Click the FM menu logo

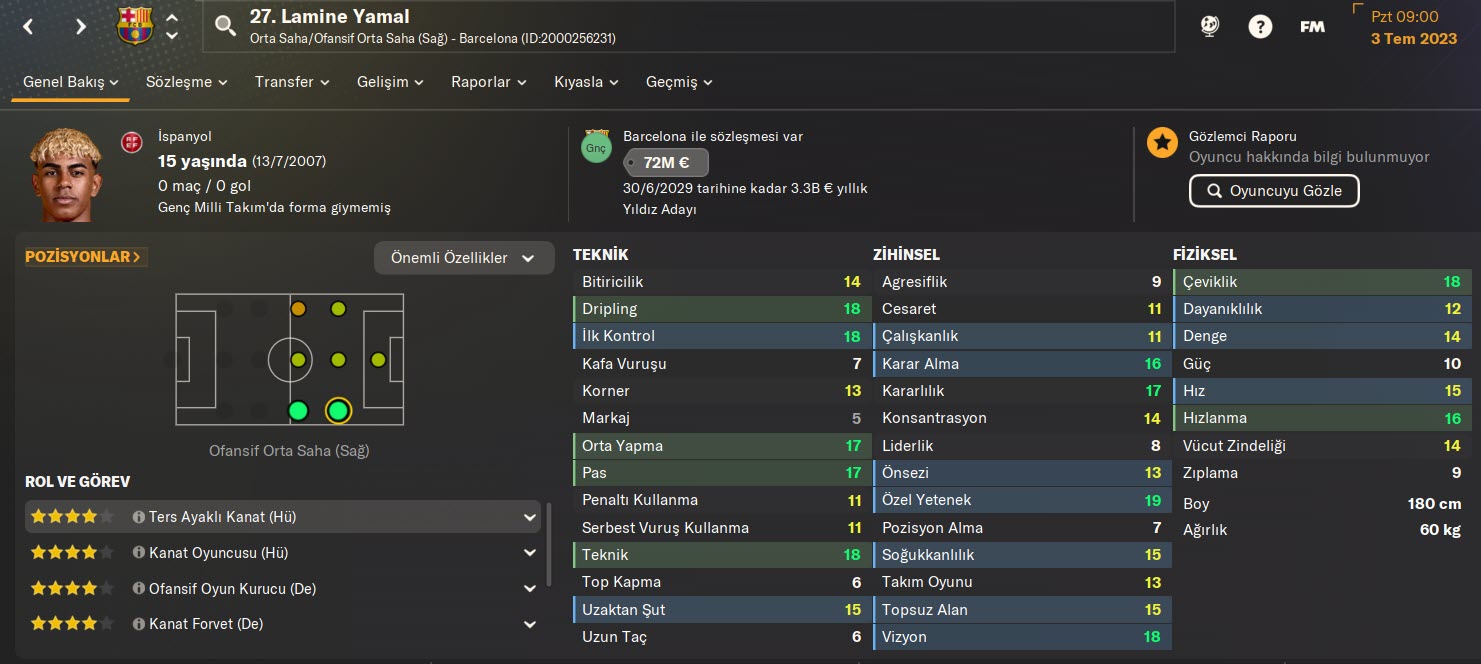[x=1312, y=27]
